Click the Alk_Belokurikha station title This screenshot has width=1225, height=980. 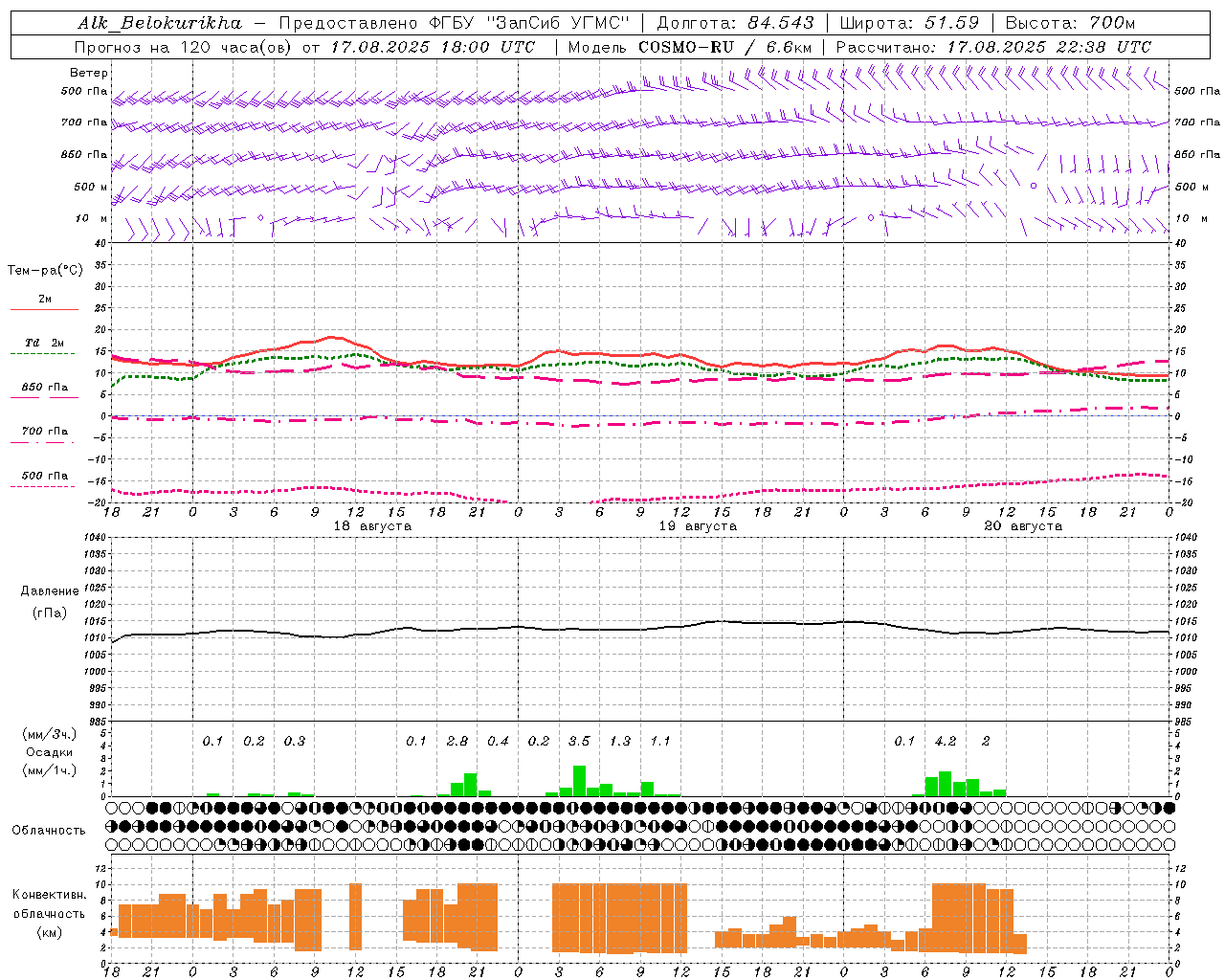pos(160,23)
